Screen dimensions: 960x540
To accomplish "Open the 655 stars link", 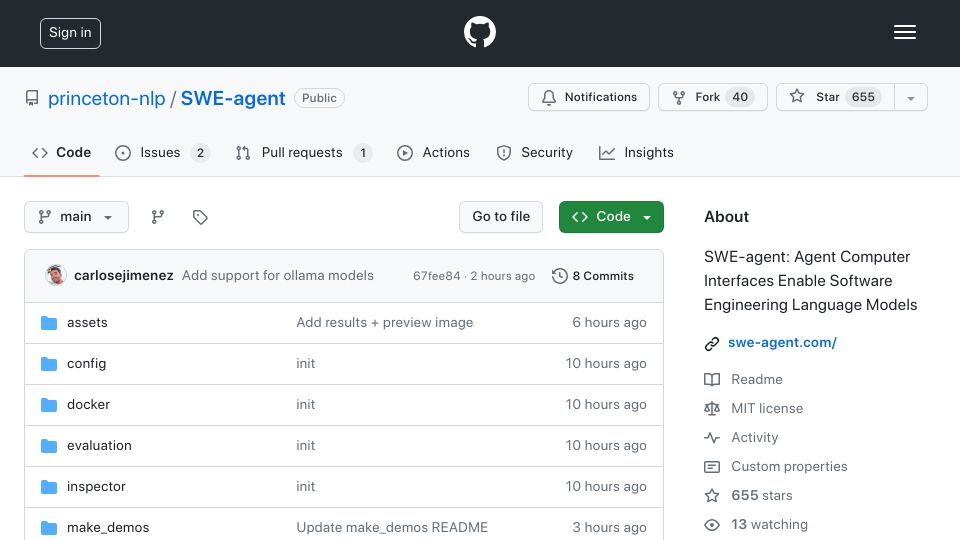I will pyautogui.click(x=762, y=495).
